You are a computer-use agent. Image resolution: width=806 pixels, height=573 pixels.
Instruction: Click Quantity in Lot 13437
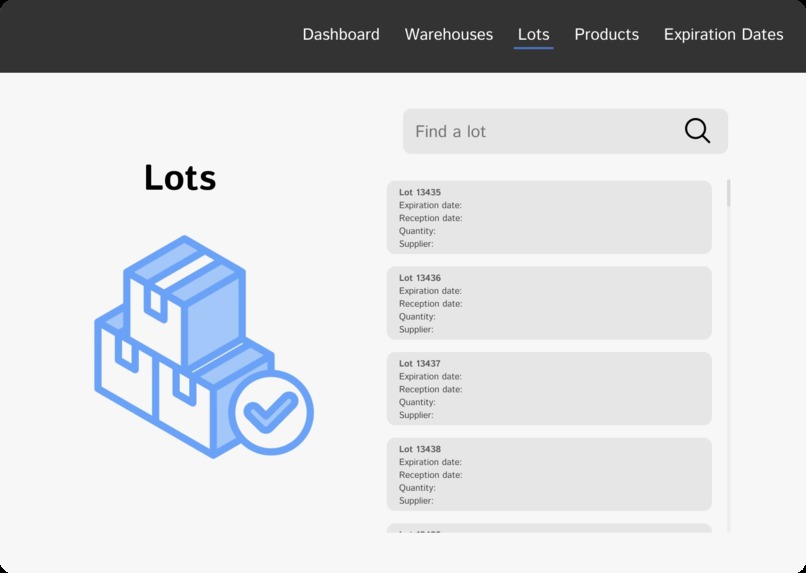click(x=417, y=402)
